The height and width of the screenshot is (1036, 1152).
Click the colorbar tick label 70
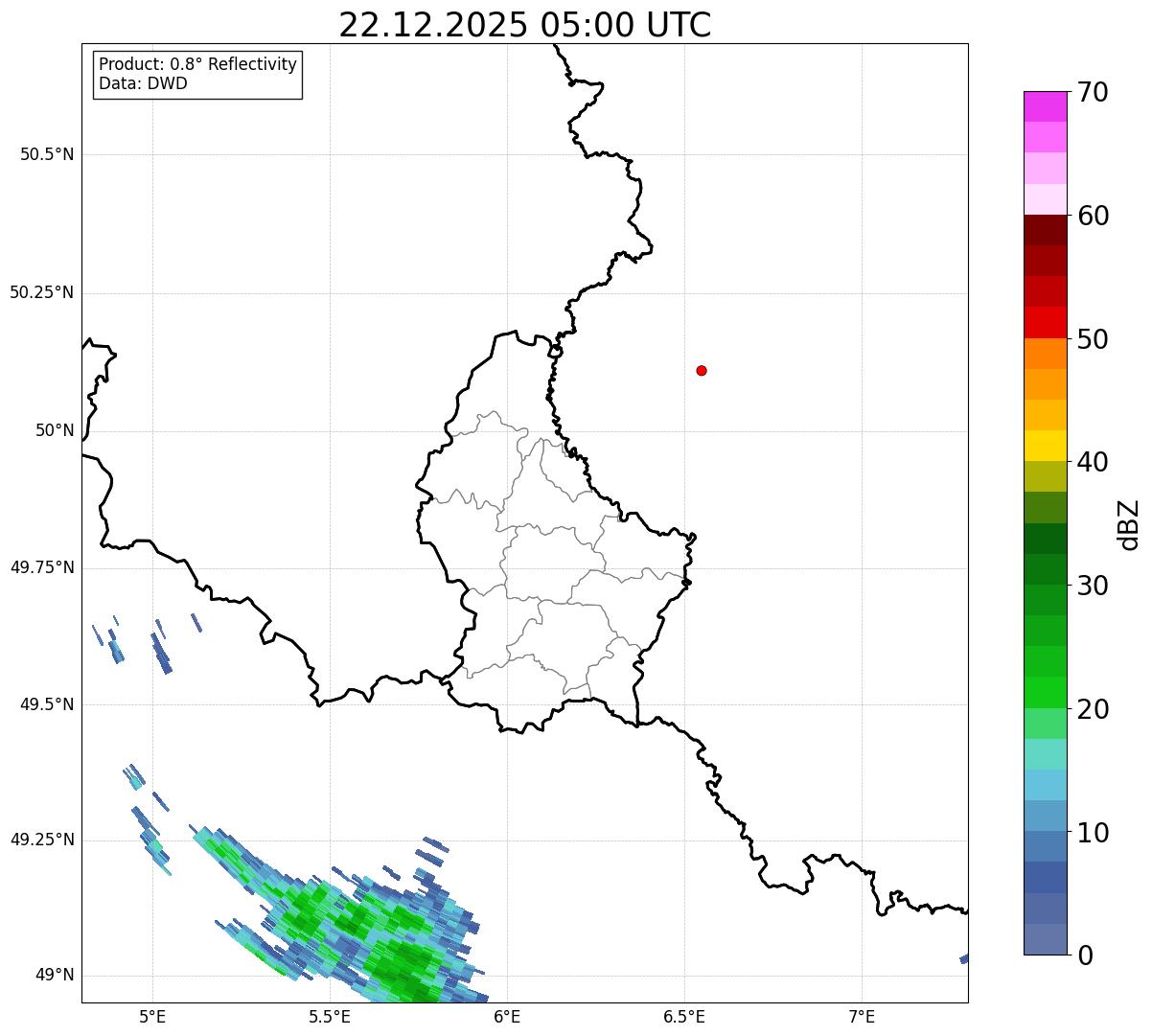1093,92
